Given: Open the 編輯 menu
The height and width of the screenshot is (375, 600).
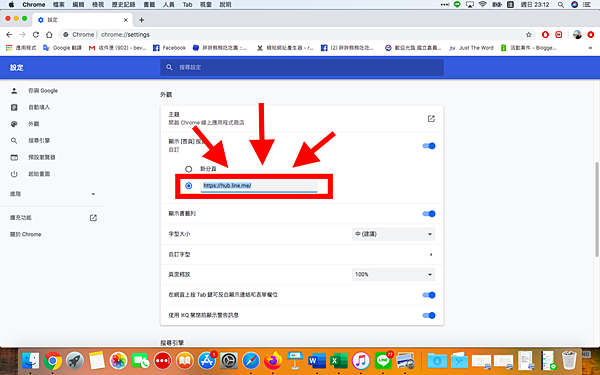Looking at the screenshot, I should pos(78,5).
